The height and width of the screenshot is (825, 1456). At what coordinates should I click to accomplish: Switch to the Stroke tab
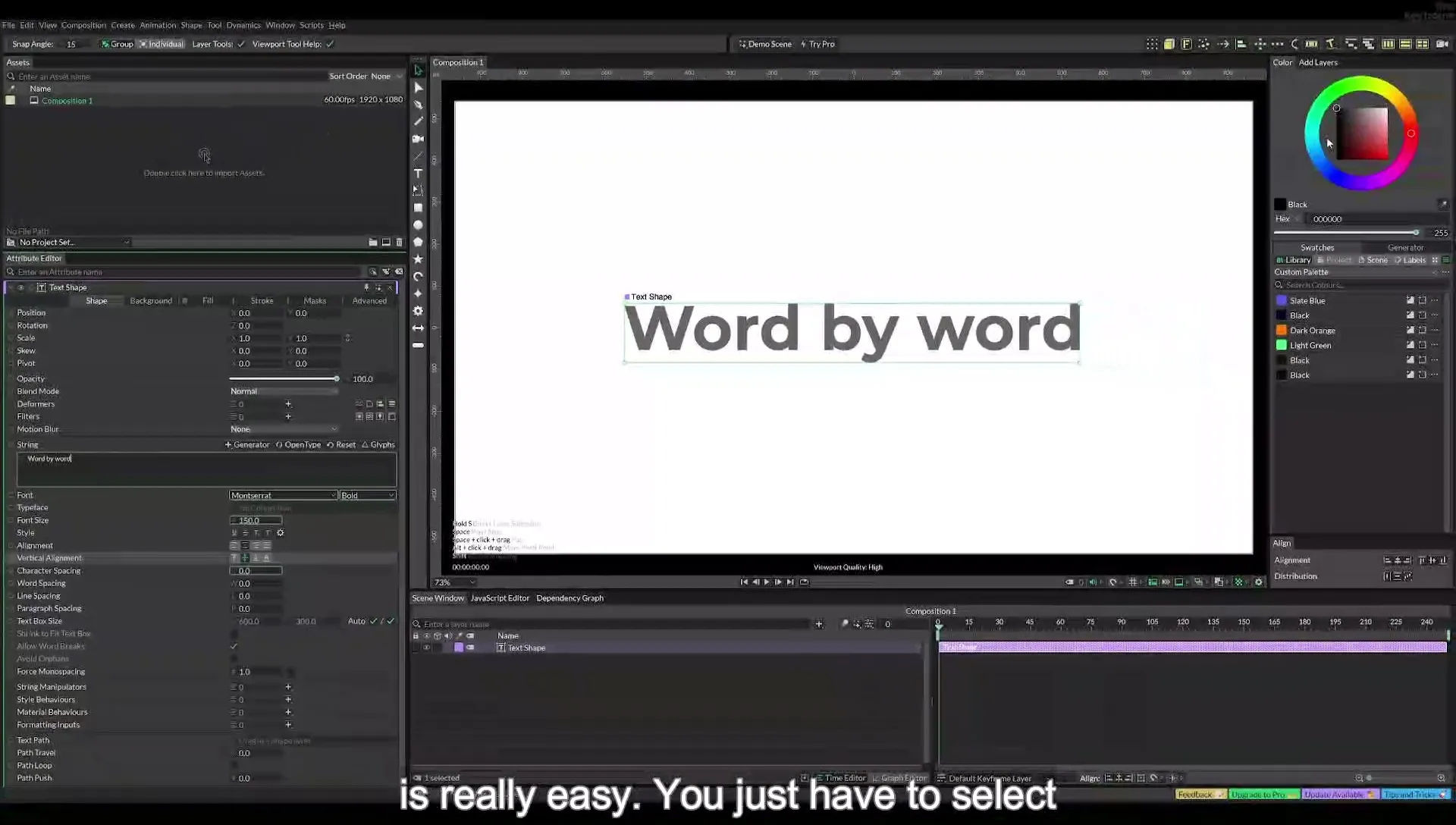262,301
